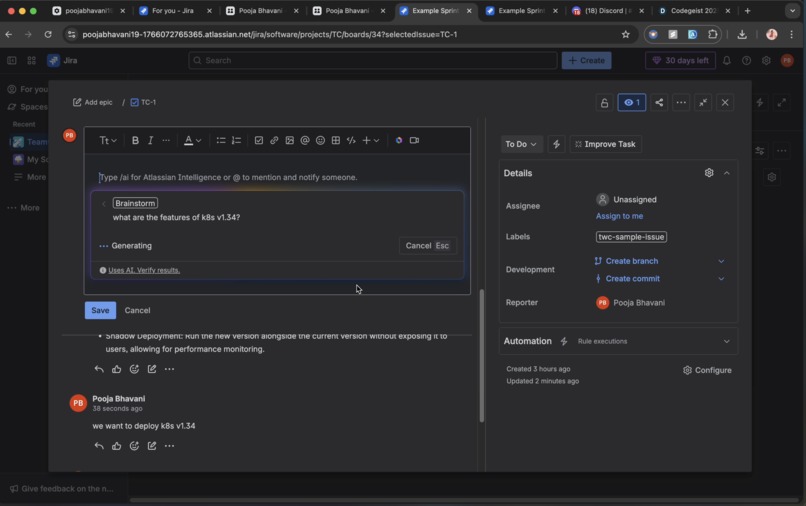Open Jira settings gear in top bar

(766, 61)
